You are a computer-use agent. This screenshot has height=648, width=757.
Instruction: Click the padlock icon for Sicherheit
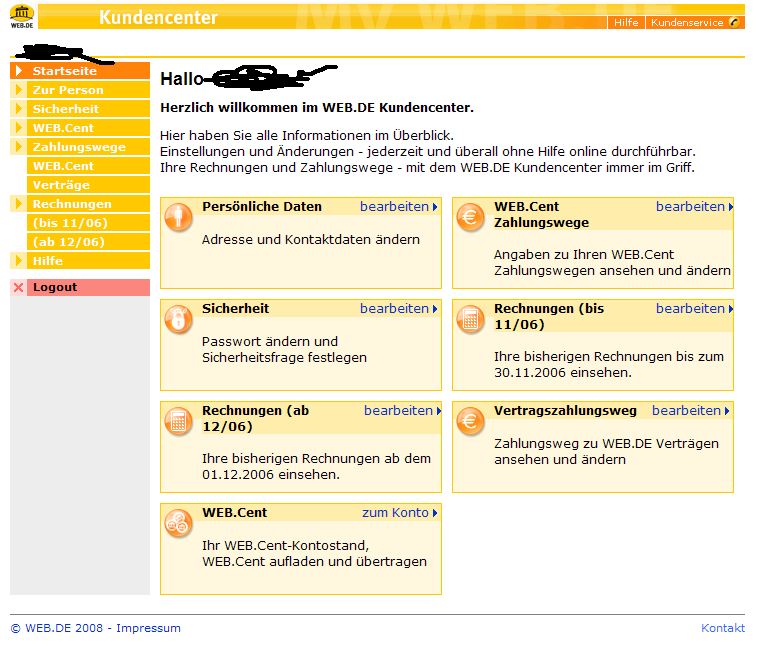coord(179,319)
